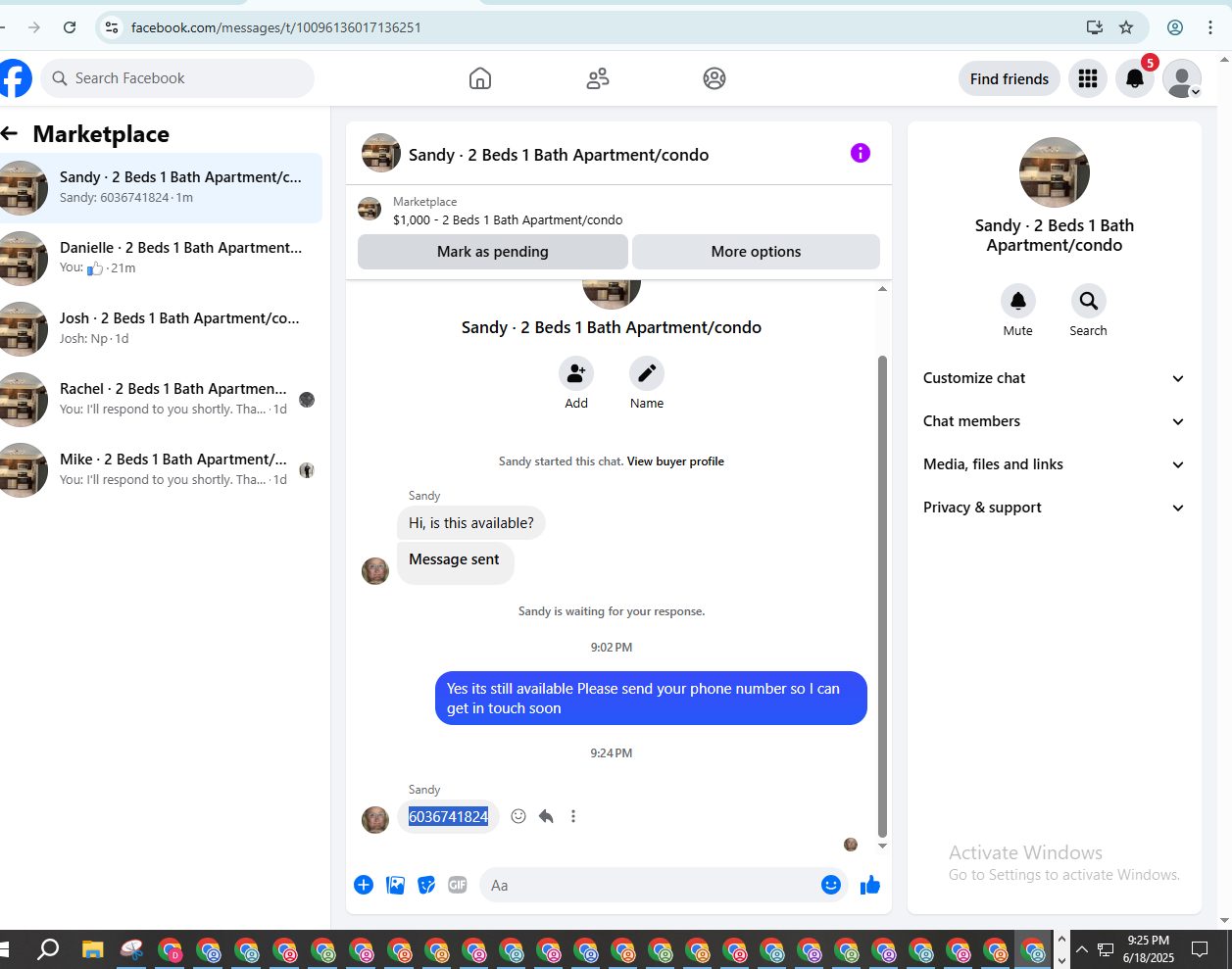1232x969 pixels.
Task: Reply to the 6036741824 message
Action: (x=546, y=816)
